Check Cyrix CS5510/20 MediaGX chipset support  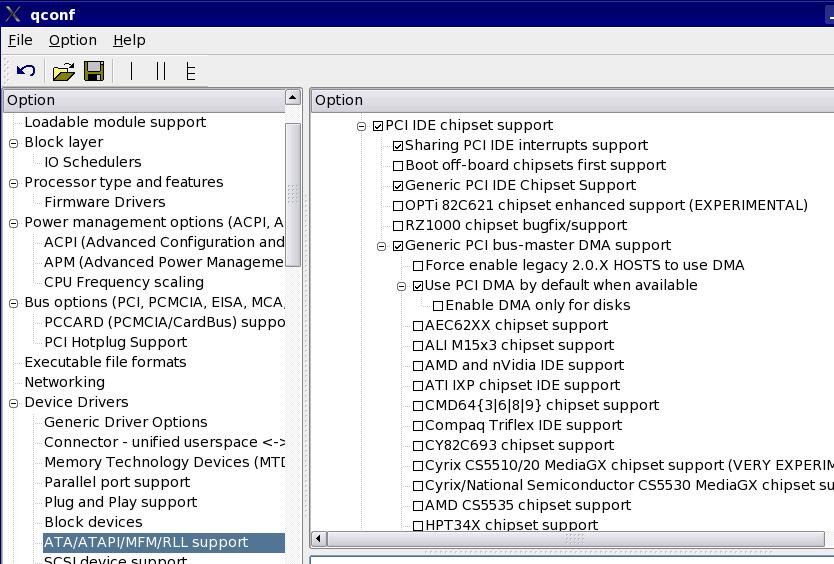[x=418, y=466]
